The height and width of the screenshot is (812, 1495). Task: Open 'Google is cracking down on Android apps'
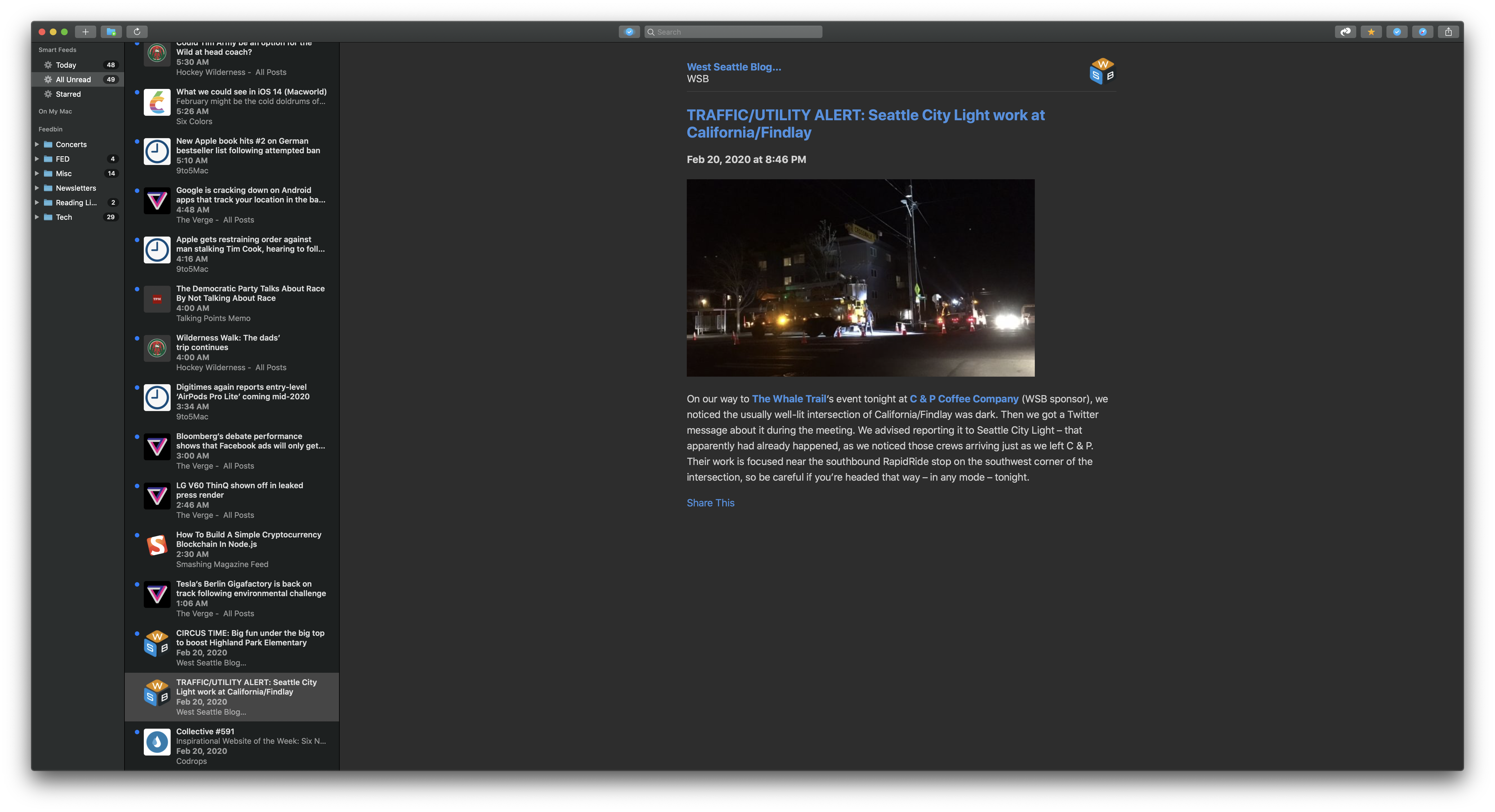coord(232,205)
